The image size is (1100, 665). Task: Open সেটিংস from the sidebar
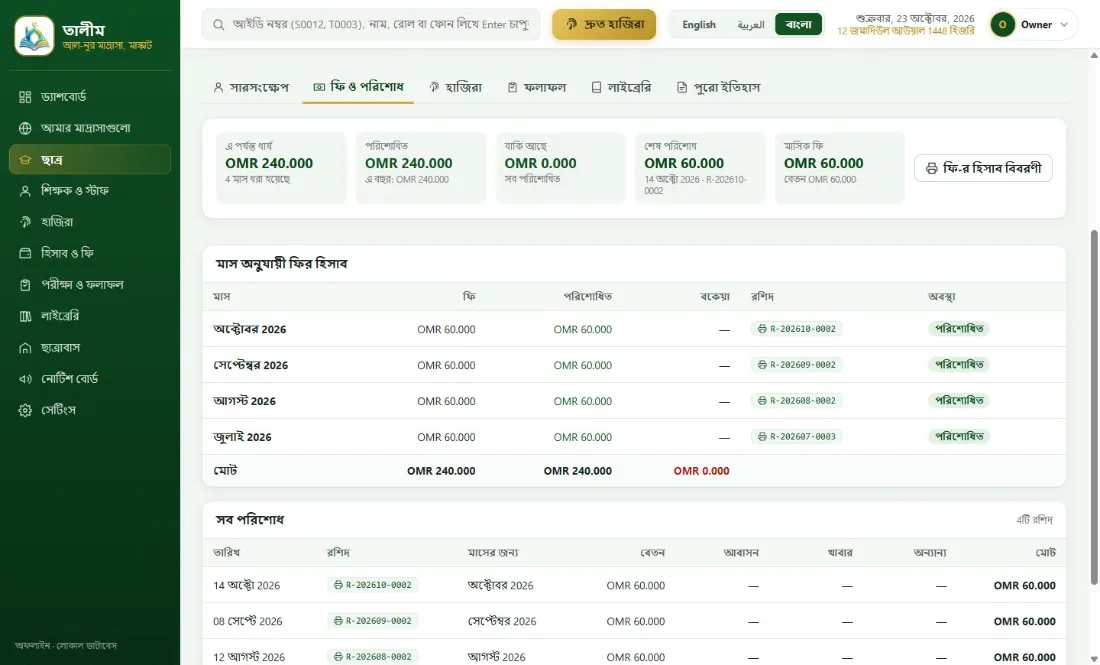click(90, 410)
